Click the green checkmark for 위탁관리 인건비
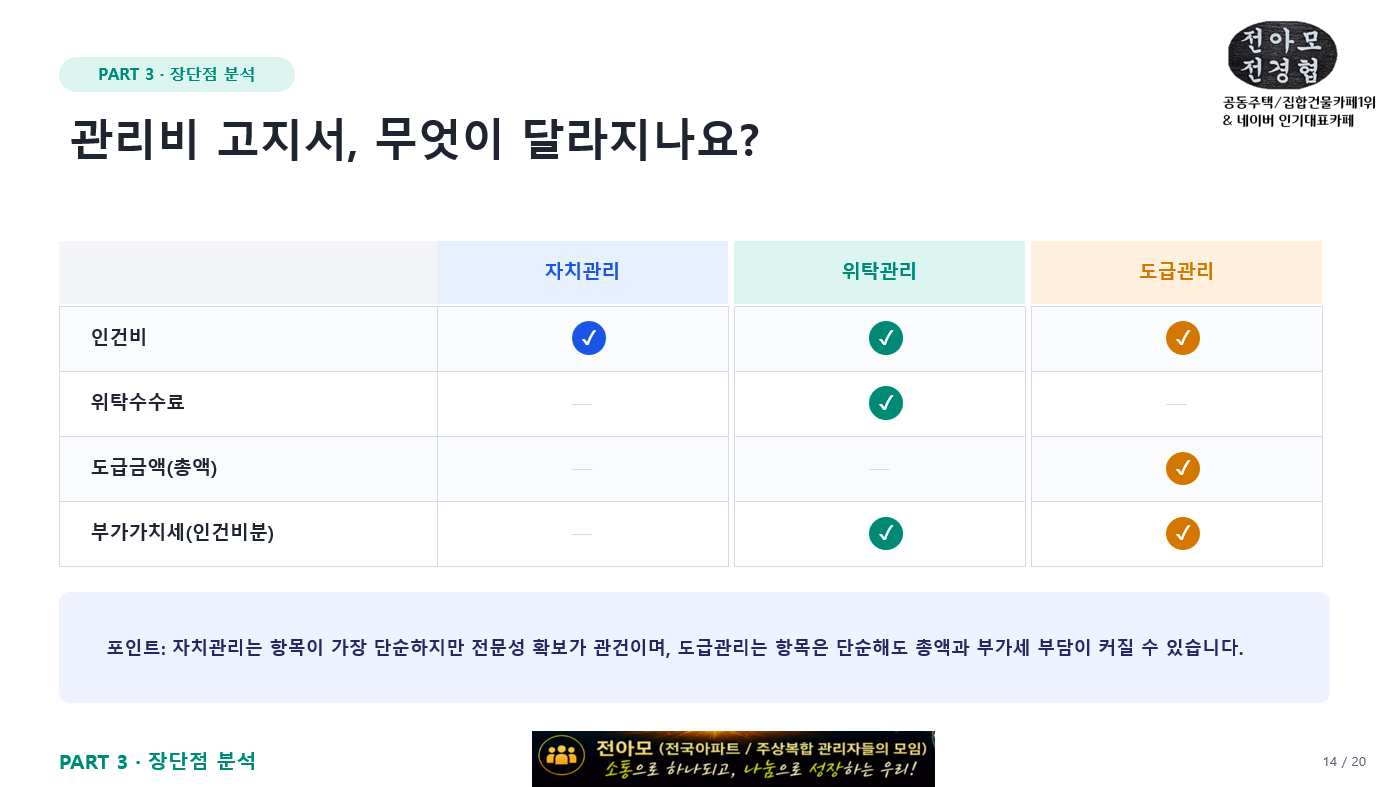This screenshot has height=787, width=1396. tap(886, 338)
